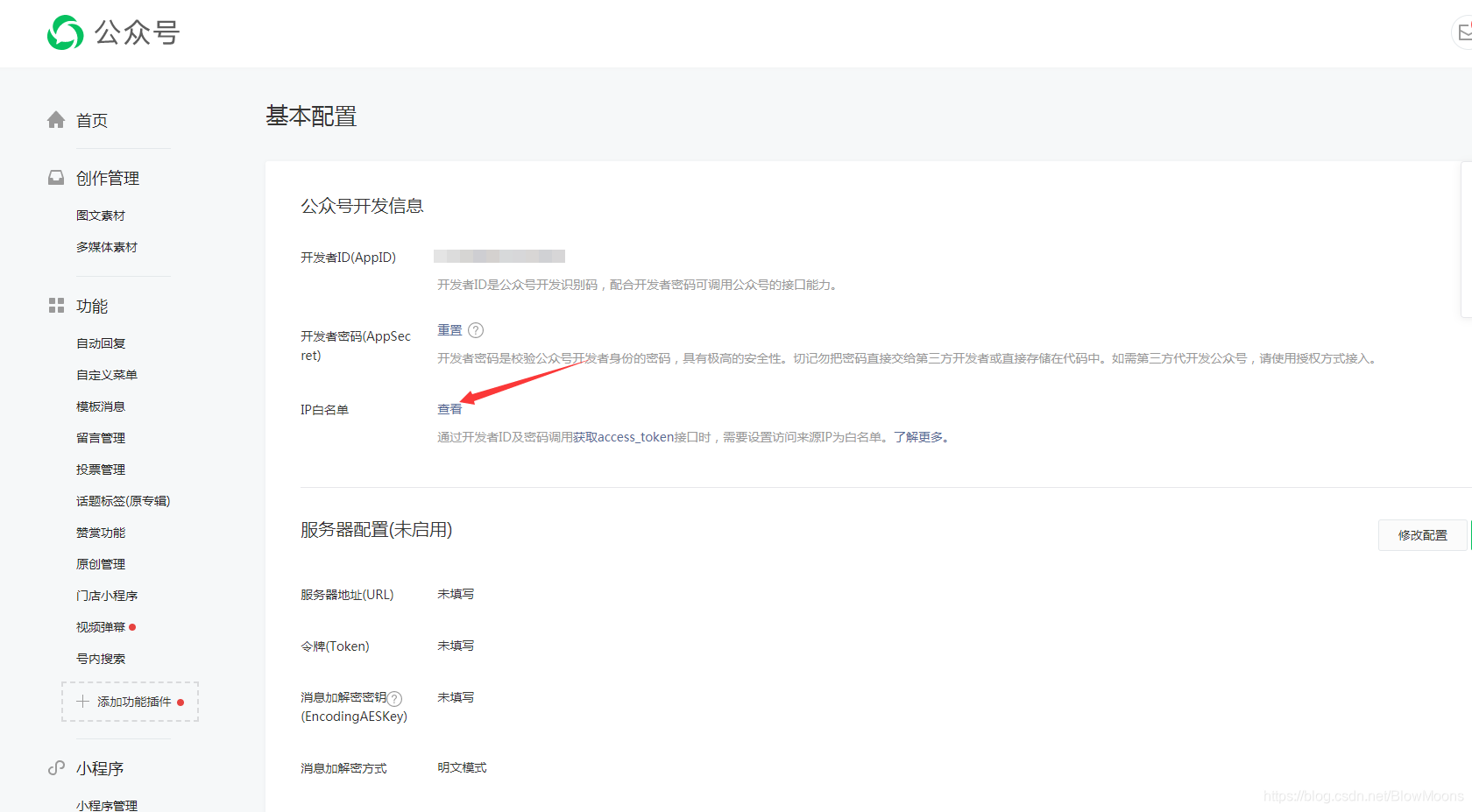Screen dimensions: 1472x812
Task: Select 门店小程序 in the sidebar
Action: [x=107, y=596]
